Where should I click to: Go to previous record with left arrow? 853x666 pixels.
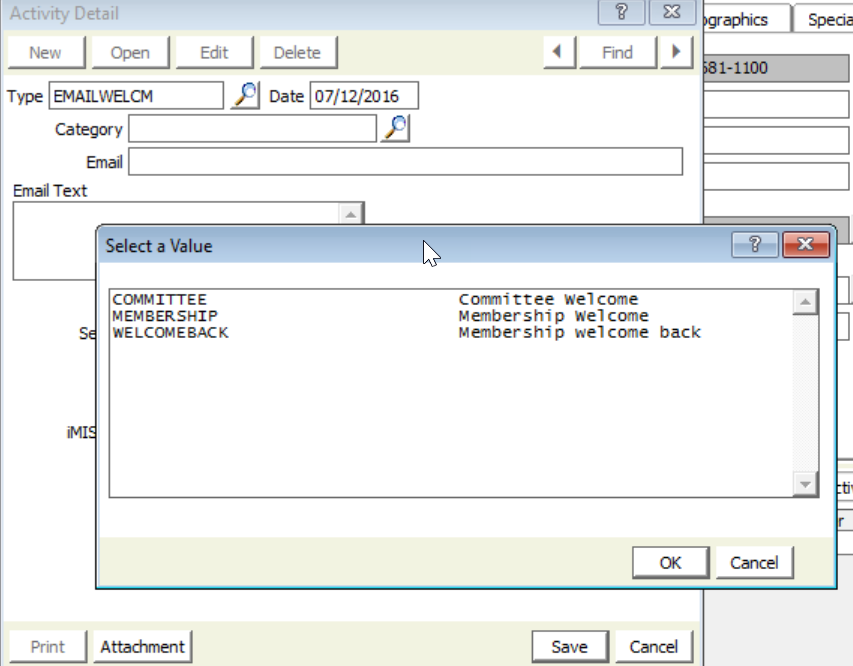pyautogui.click(x=558, y=53)
